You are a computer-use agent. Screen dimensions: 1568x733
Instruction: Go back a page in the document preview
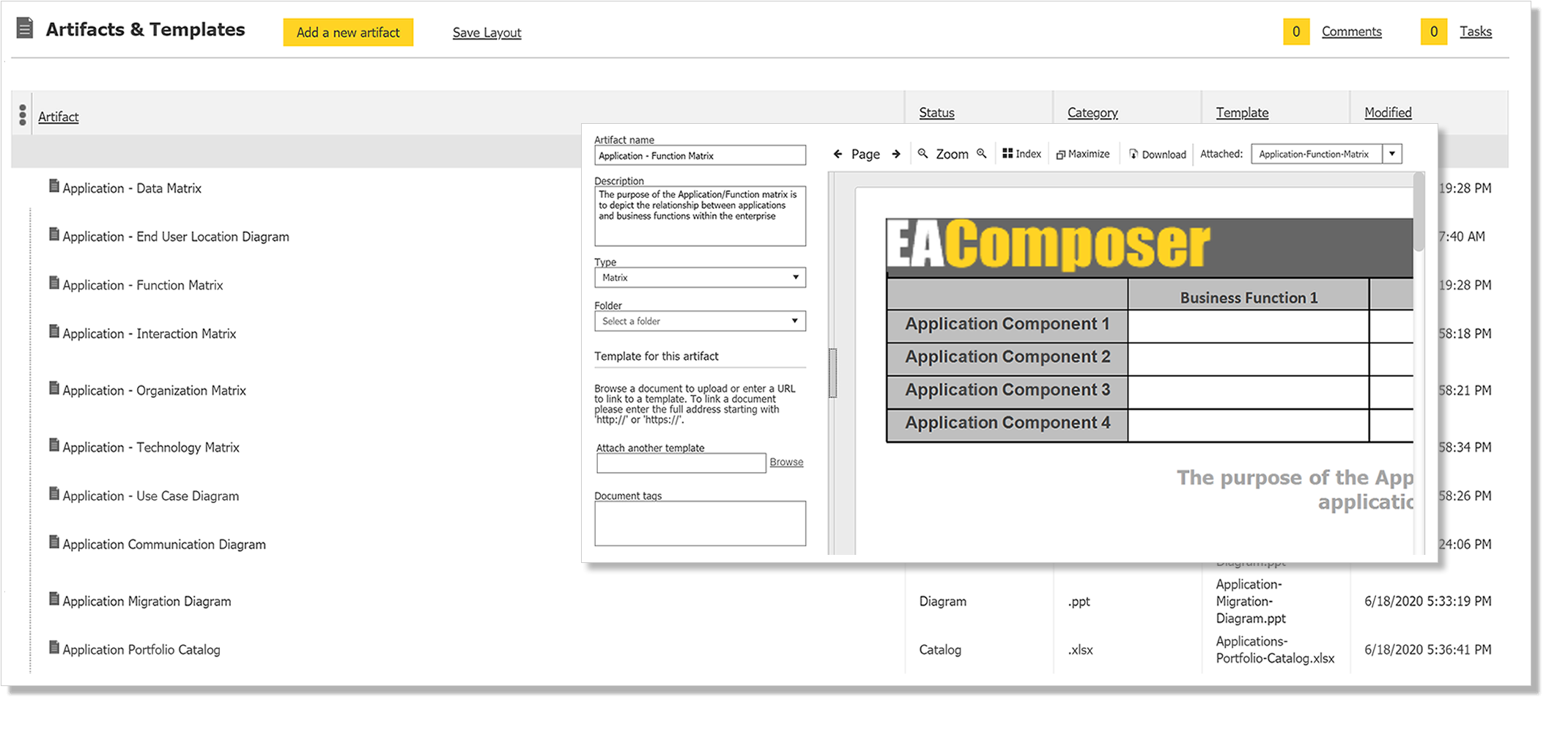(837, 154)
